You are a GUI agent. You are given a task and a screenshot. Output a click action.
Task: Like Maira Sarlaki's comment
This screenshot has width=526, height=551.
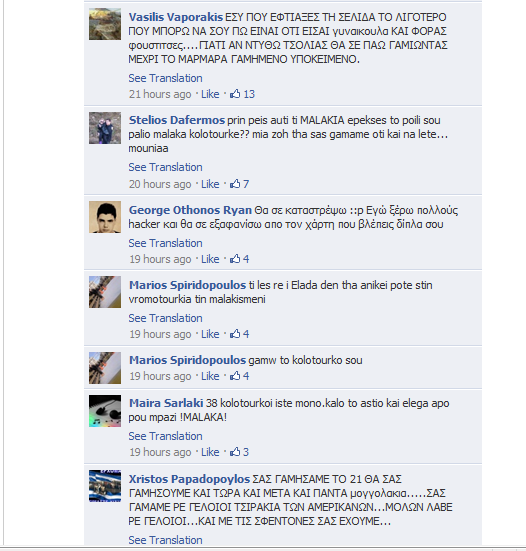(x=210, y=452)
